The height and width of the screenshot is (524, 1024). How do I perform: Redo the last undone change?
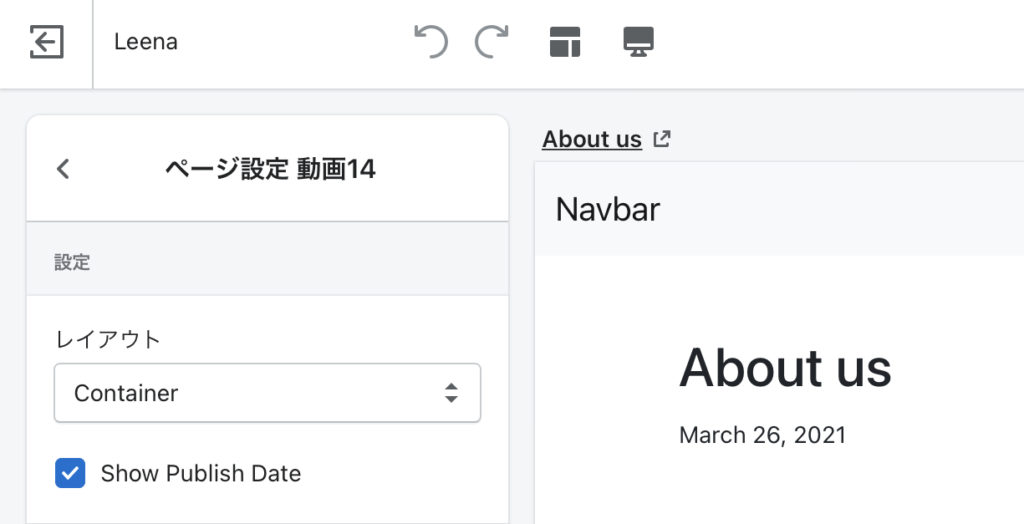tap(491, 42)
